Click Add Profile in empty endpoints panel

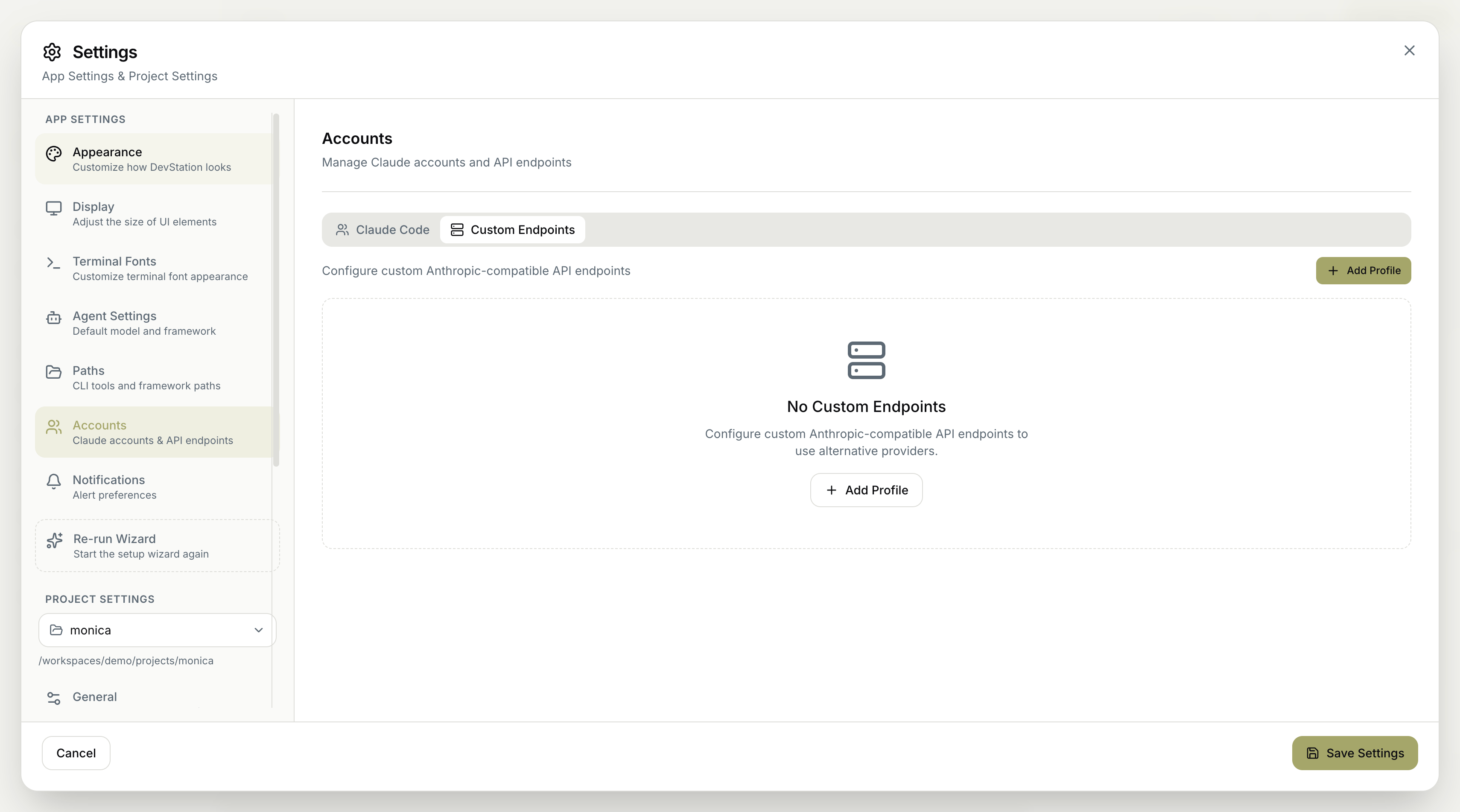point(866,490)
